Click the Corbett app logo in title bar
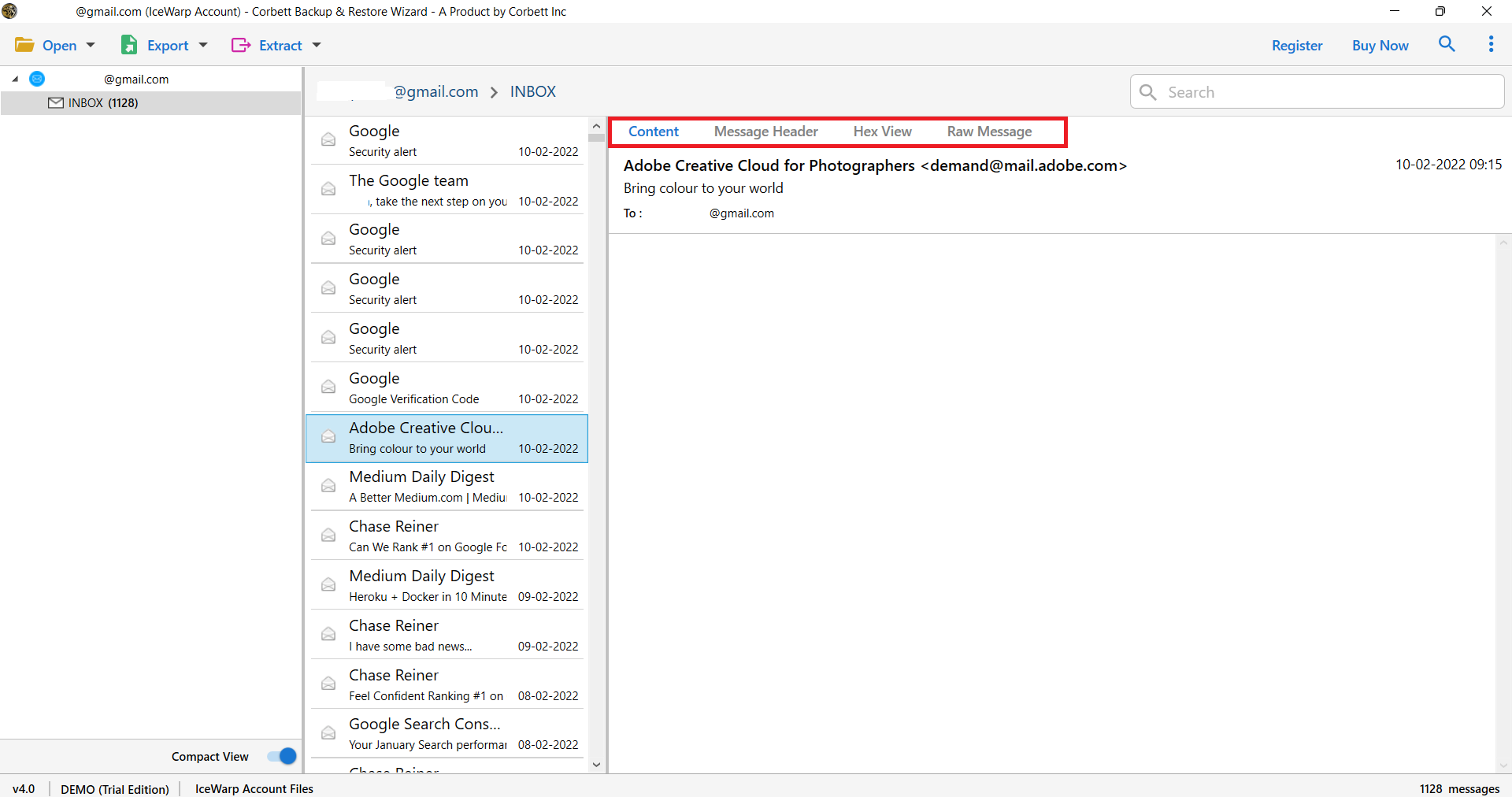 [x=9, y=11]
